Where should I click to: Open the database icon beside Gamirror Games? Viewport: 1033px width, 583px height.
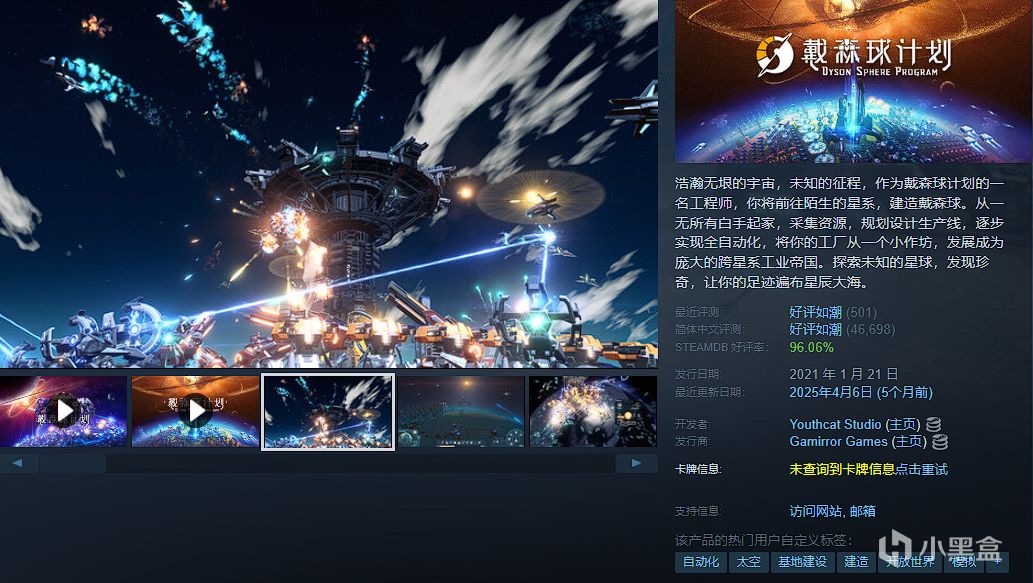click(940, 441)
